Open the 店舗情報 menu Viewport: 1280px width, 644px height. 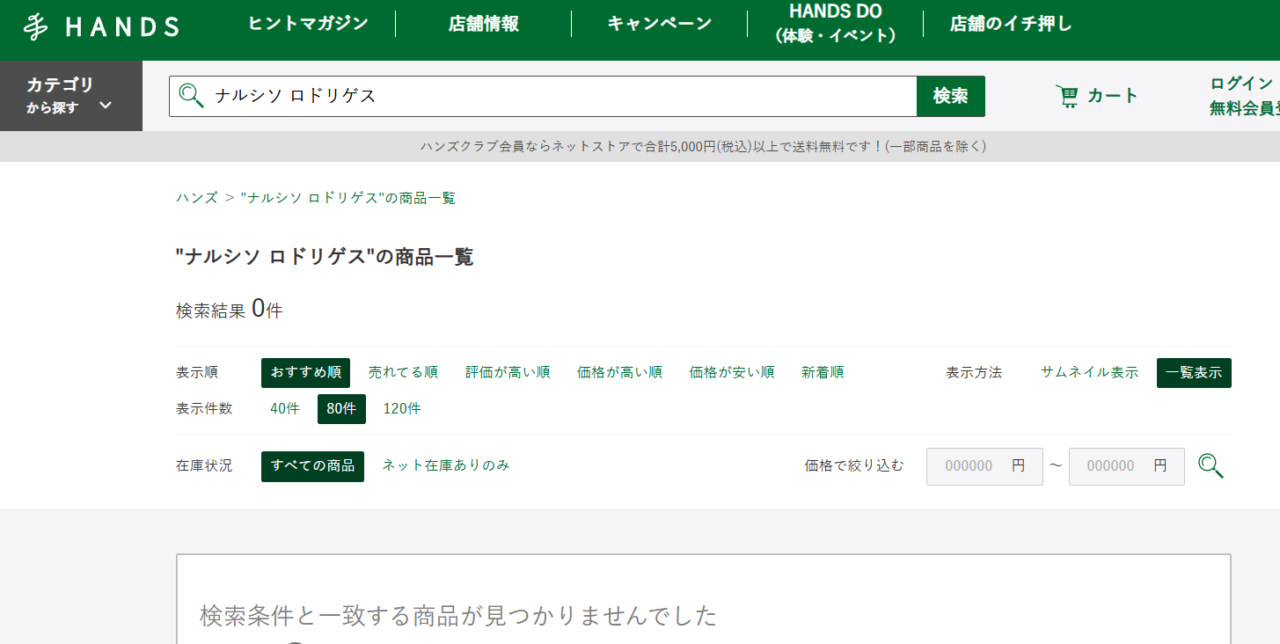[483, 24]
